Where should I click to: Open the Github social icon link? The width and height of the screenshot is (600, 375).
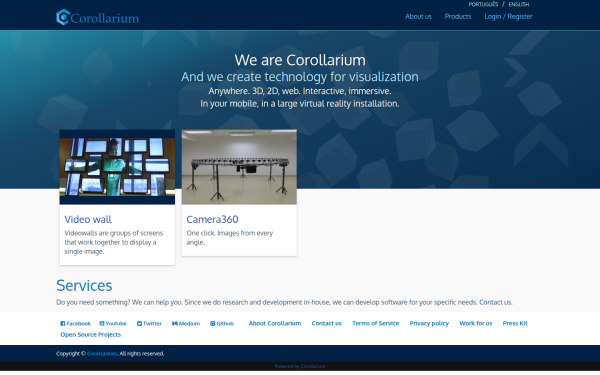[222, 323]
